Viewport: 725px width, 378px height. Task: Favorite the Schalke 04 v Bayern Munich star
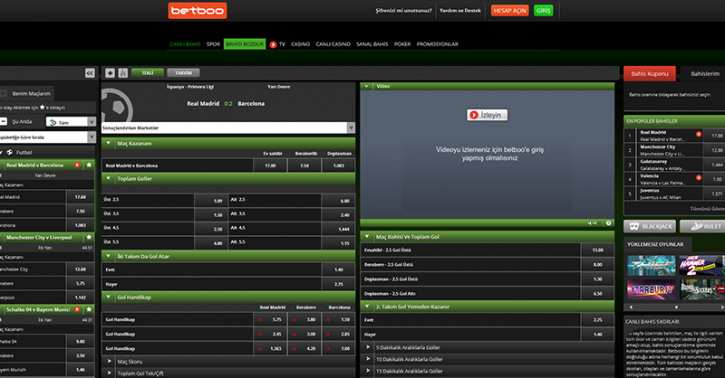[89, 310]
